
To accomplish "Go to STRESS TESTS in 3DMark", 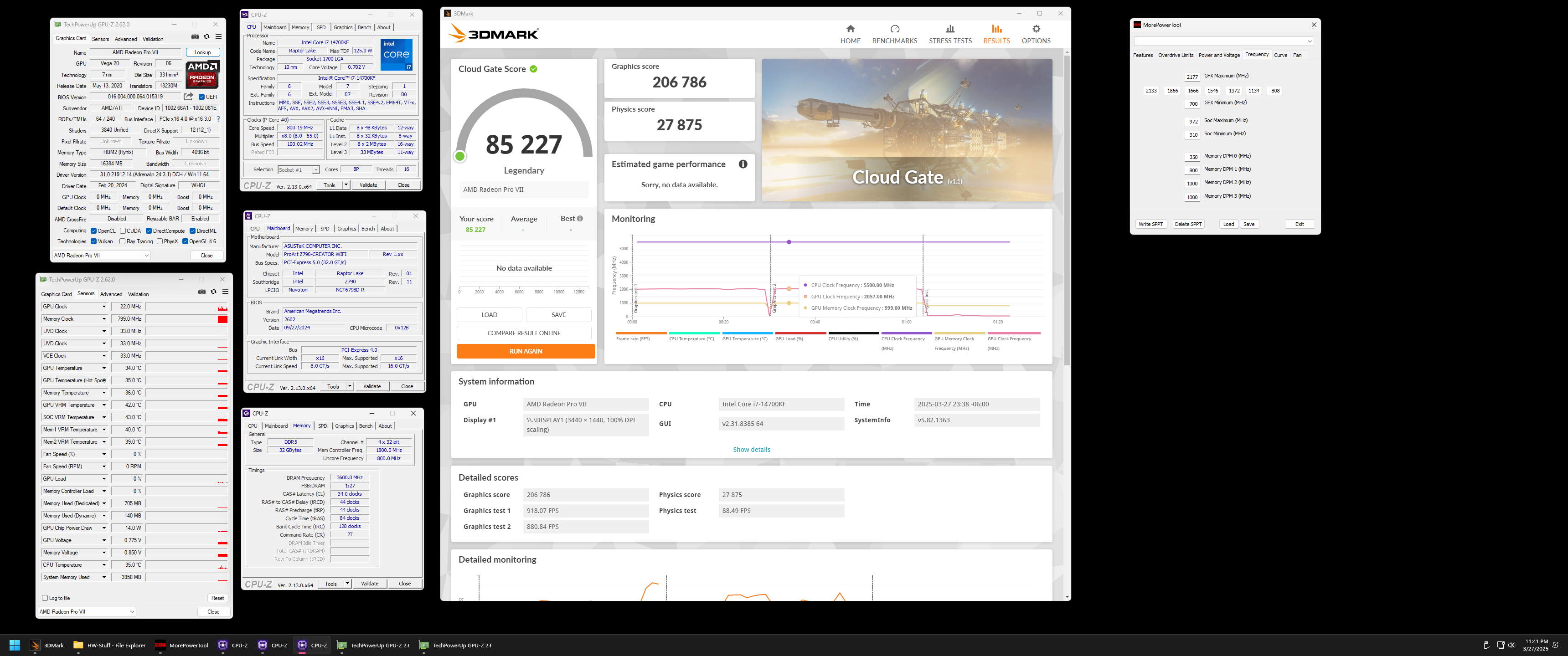I will tap(949, 34).
